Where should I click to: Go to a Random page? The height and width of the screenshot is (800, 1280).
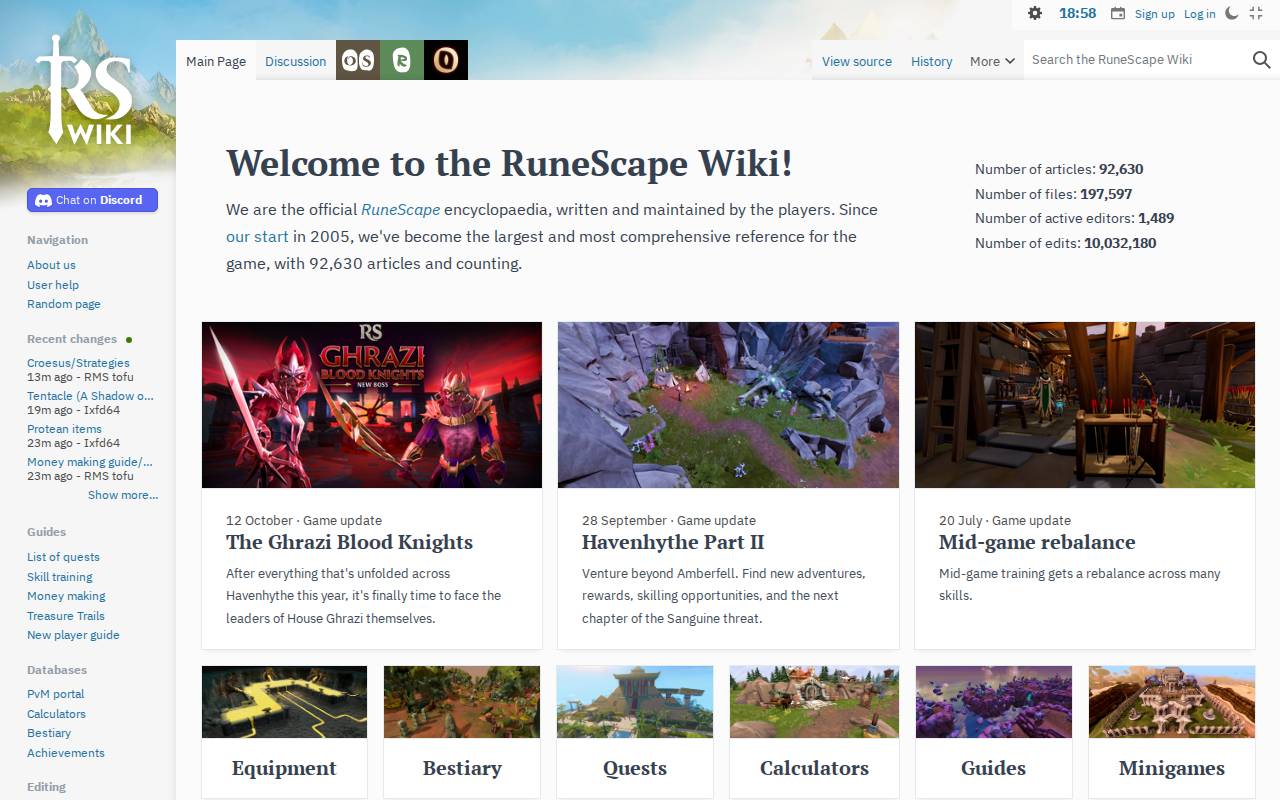click(x=64, y=304)
